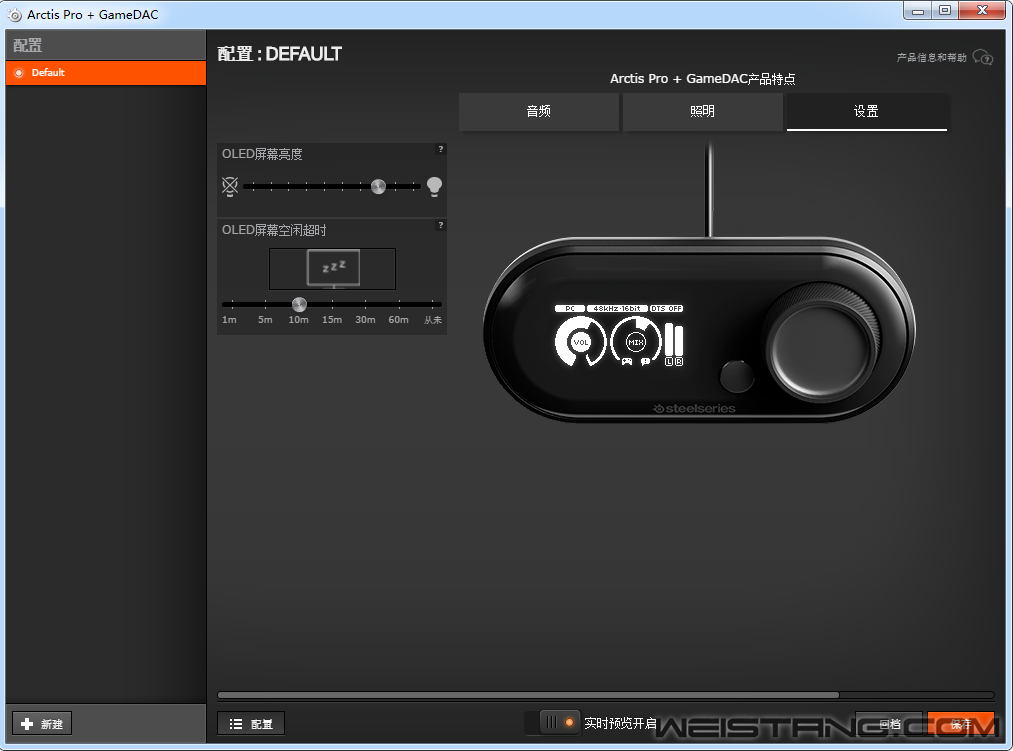
Task: Click SteelSeries logo in title bar
Action: [x=14, y=15]
